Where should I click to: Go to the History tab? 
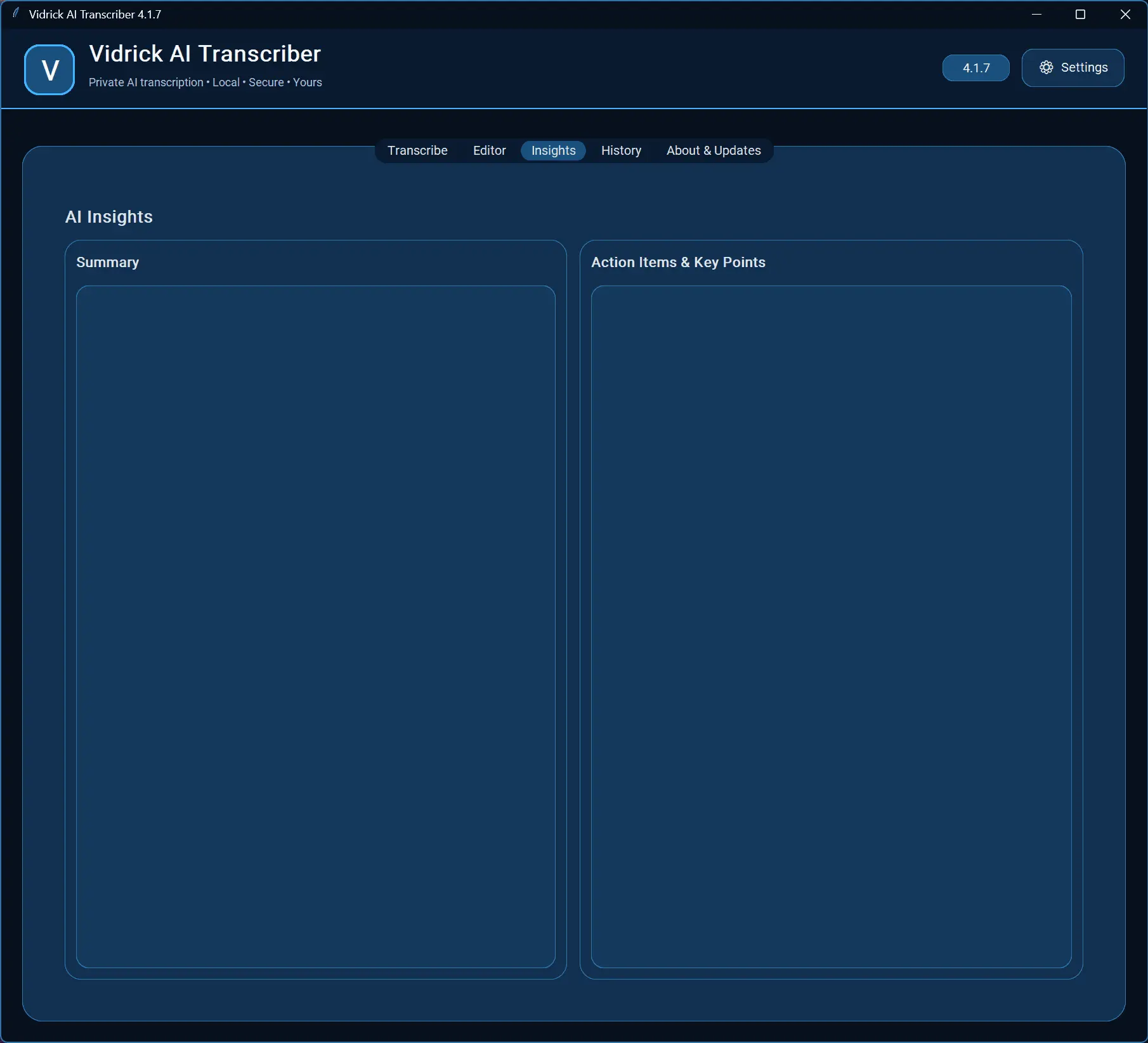tap(621, 150)
